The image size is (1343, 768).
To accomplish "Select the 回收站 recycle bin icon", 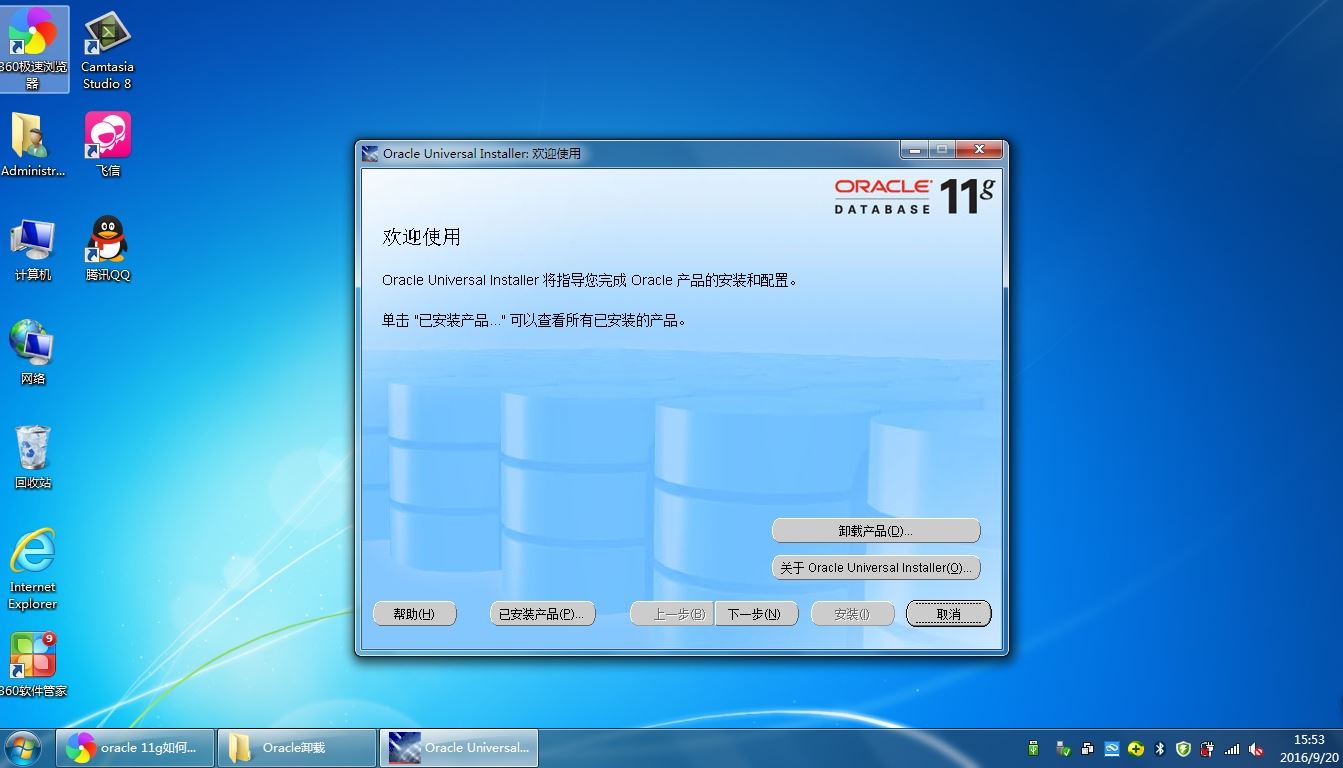I will point(33,457).
